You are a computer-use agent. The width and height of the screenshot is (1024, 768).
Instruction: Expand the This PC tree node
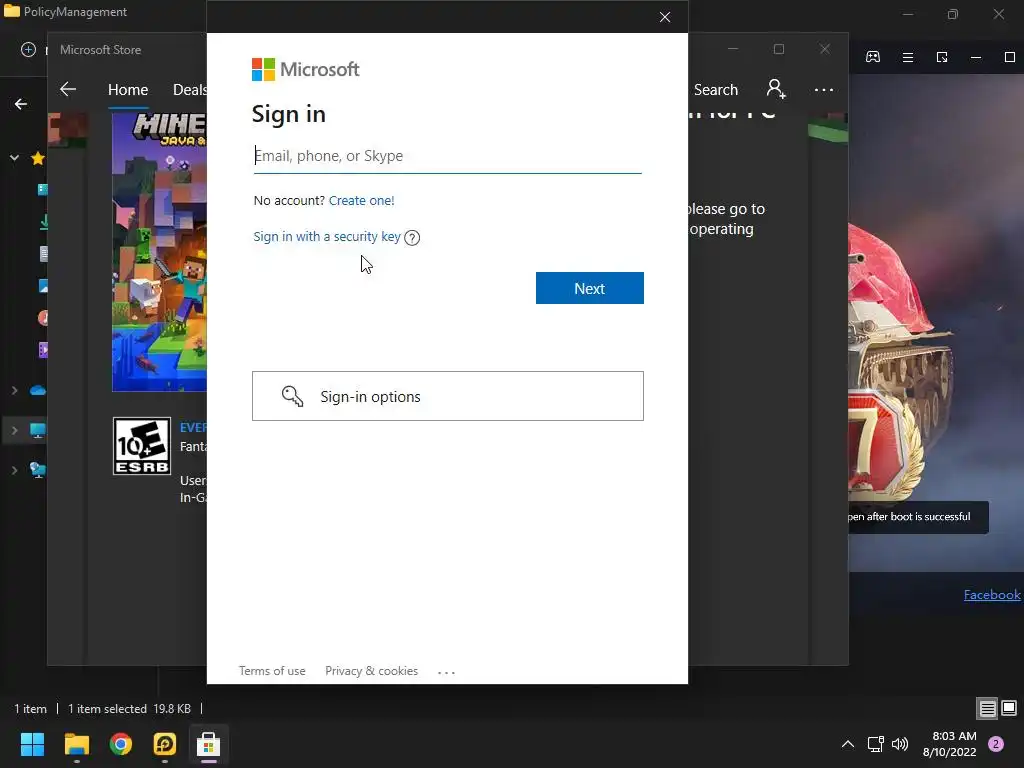(14, 430)
